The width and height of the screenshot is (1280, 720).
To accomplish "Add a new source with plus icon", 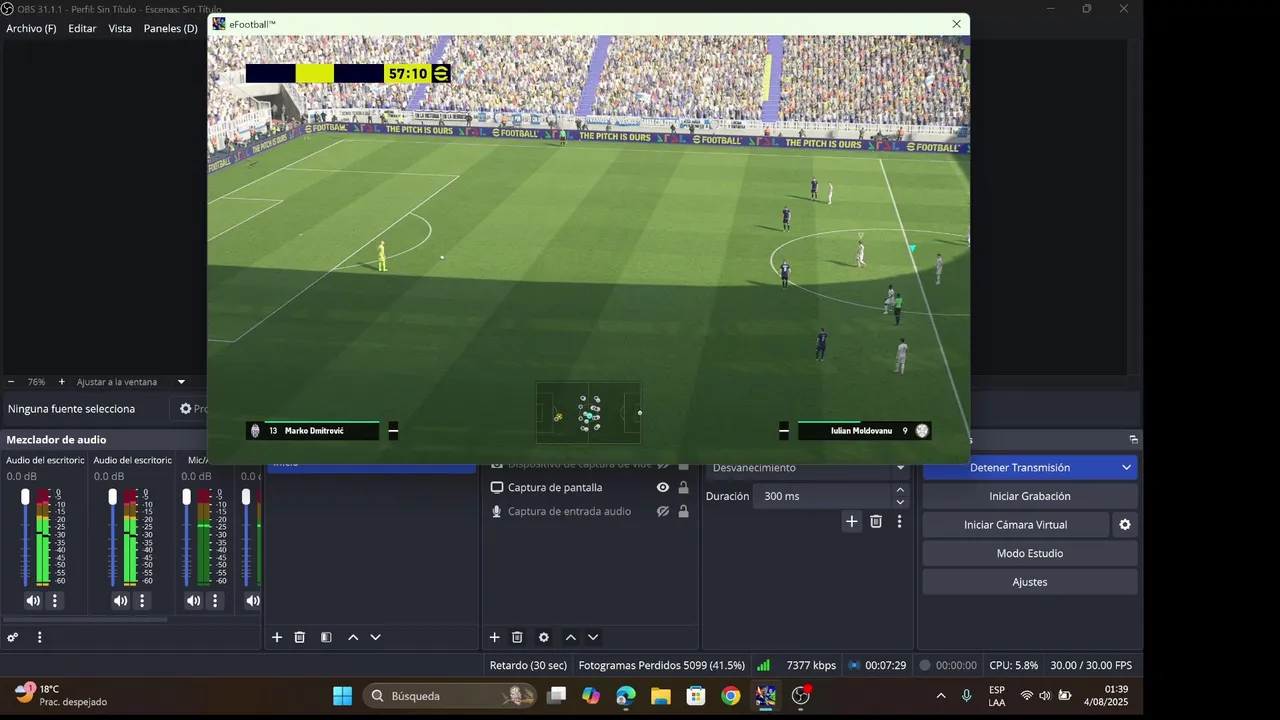I will (494, 637).
